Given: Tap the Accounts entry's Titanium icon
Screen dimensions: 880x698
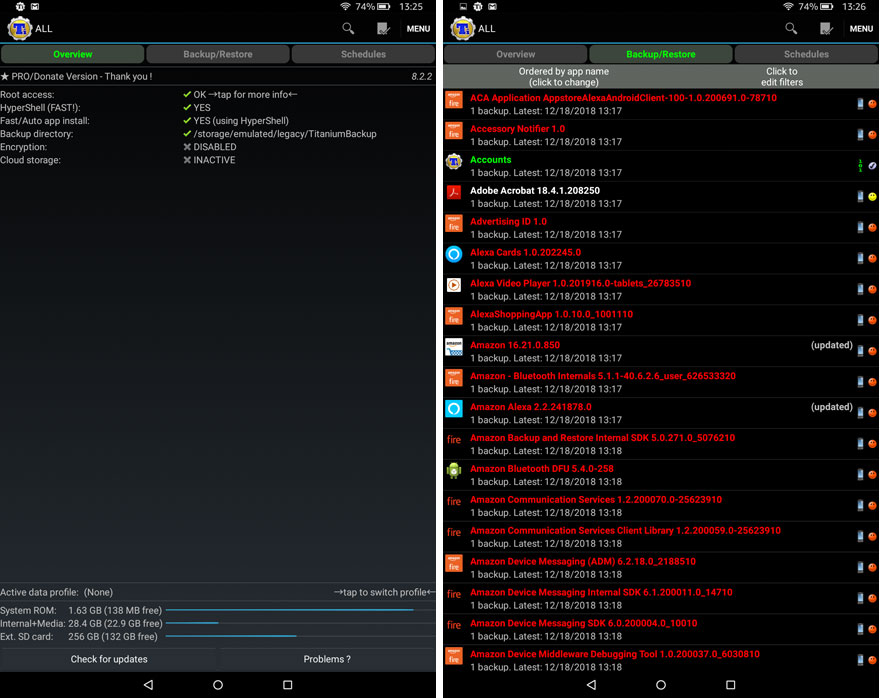Looking at the screenshot, I should pos(454,162).
